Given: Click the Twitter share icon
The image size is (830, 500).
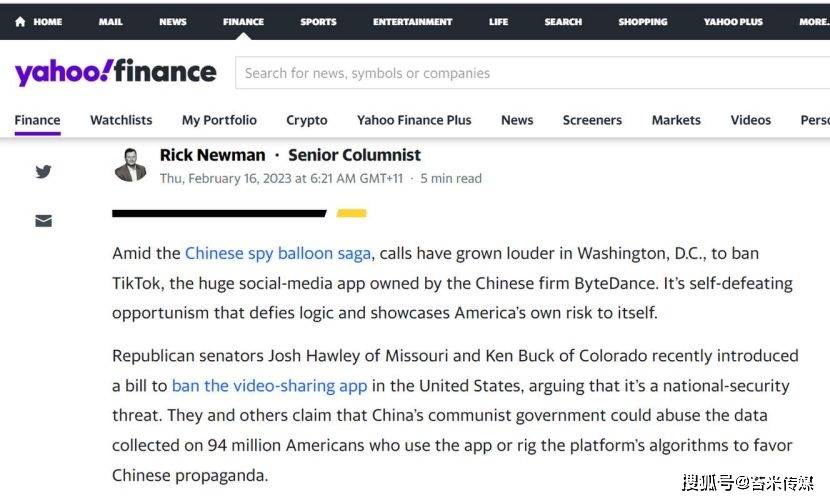Looking at the screenshot, I should (x=43, y=171).
